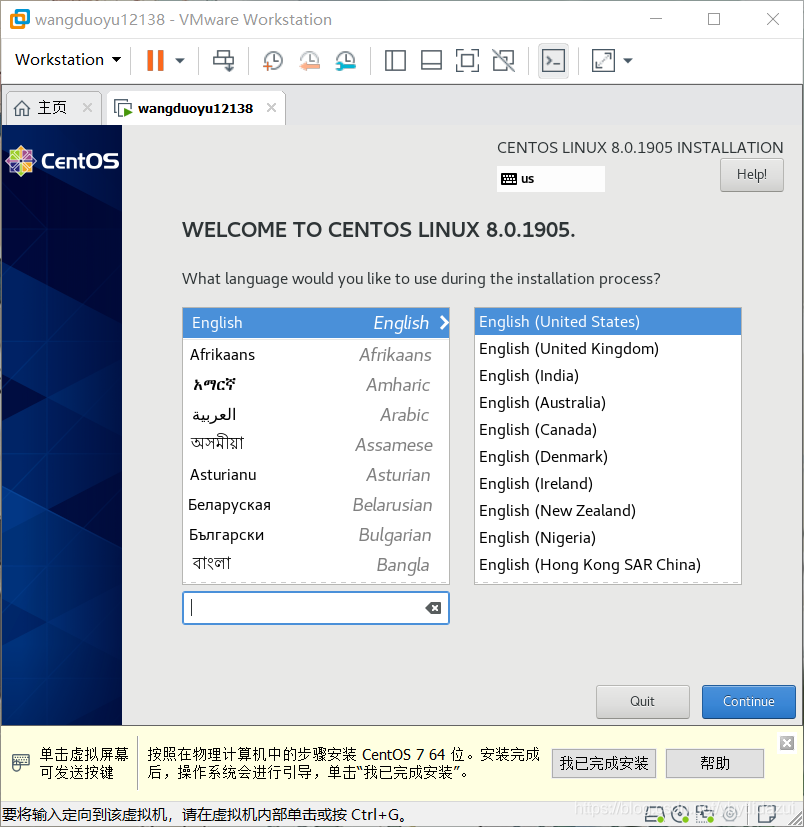
Task: Enter full screen mode icon
Action: click(467, 60)
